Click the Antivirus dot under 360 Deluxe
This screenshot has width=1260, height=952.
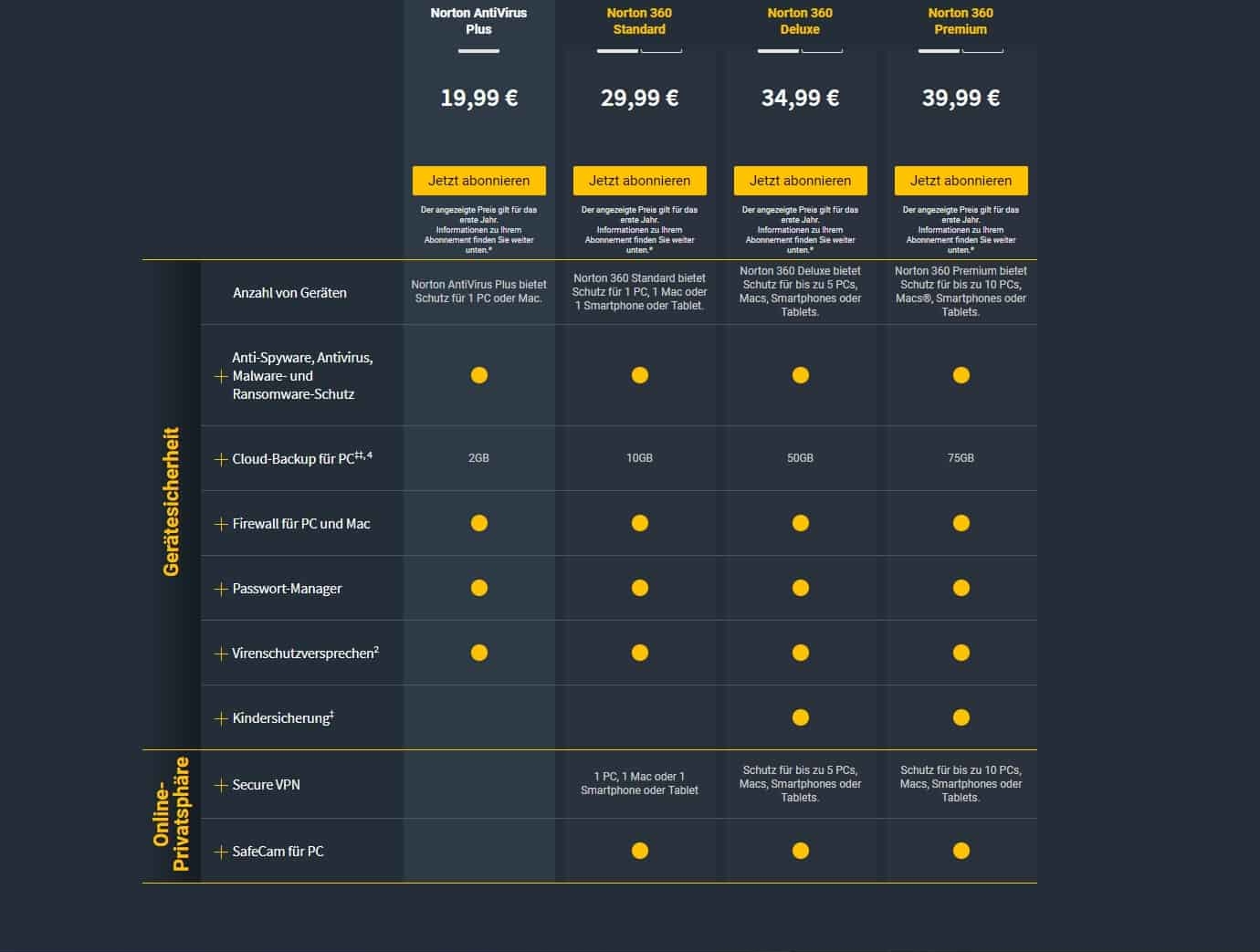pos(800,375)
